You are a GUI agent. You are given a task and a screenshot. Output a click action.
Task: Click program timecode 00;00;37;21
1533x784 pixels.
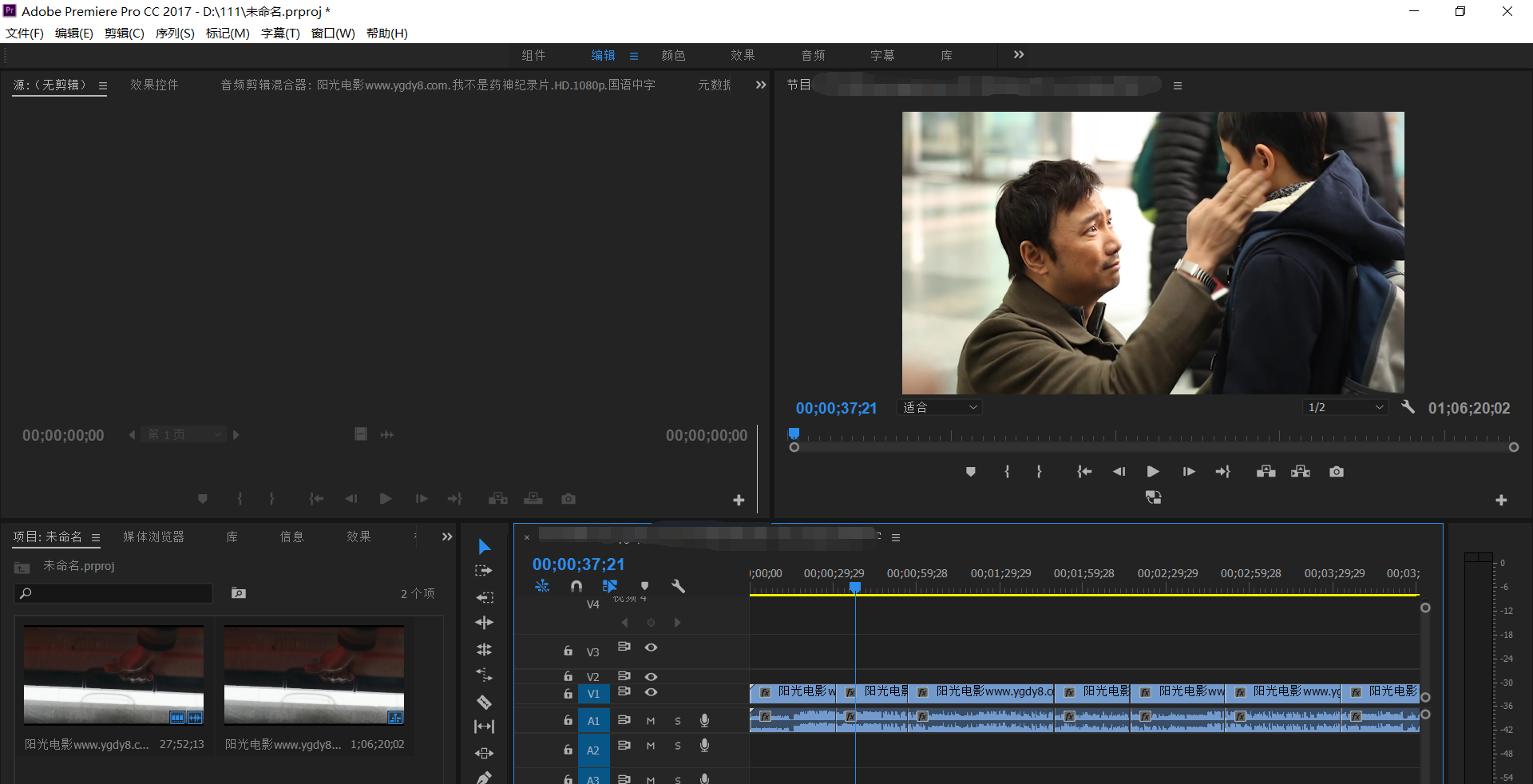click(x=836, y=408)
